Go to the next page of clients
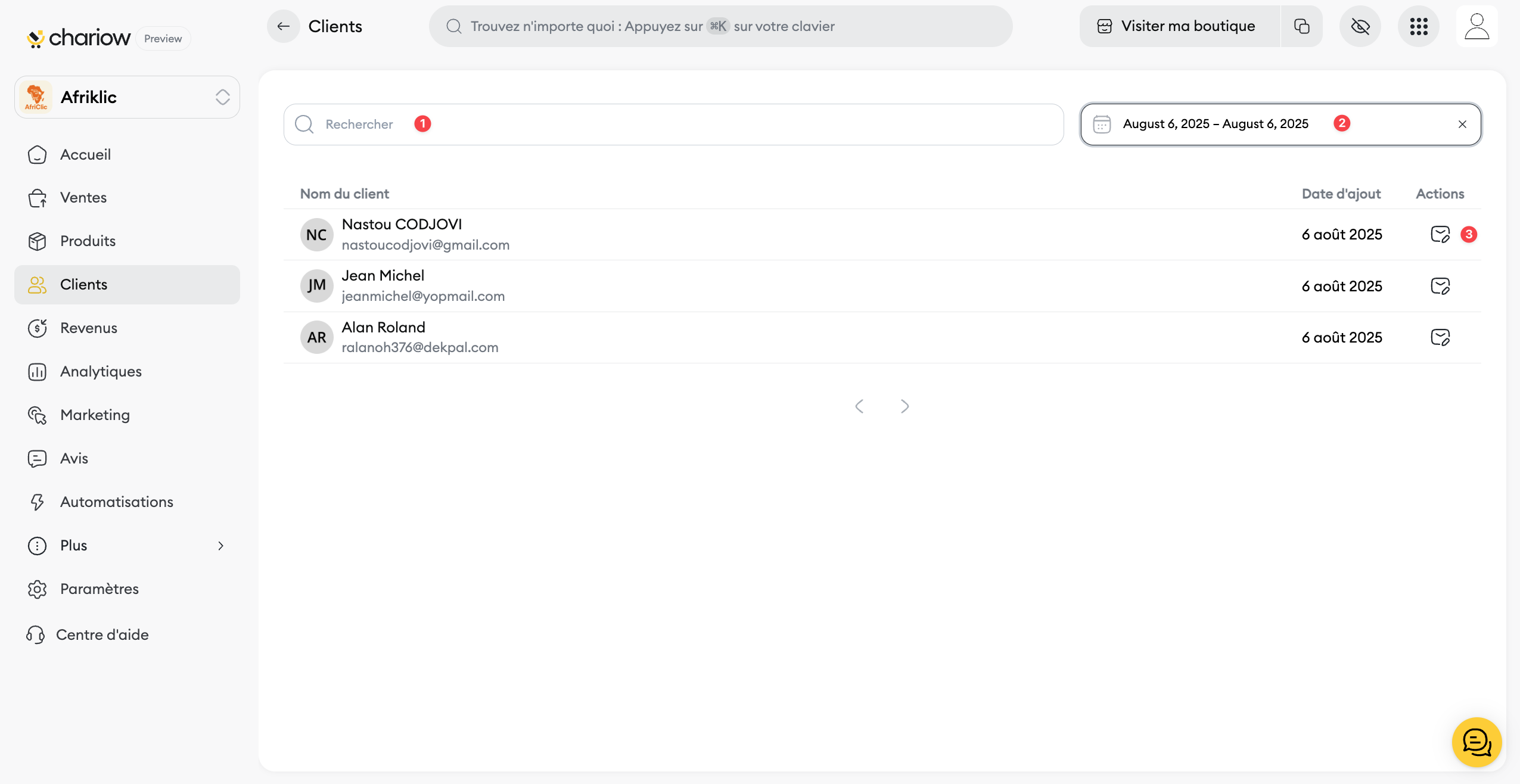This screenshot has height=784, width=1520. coord(904,406)
